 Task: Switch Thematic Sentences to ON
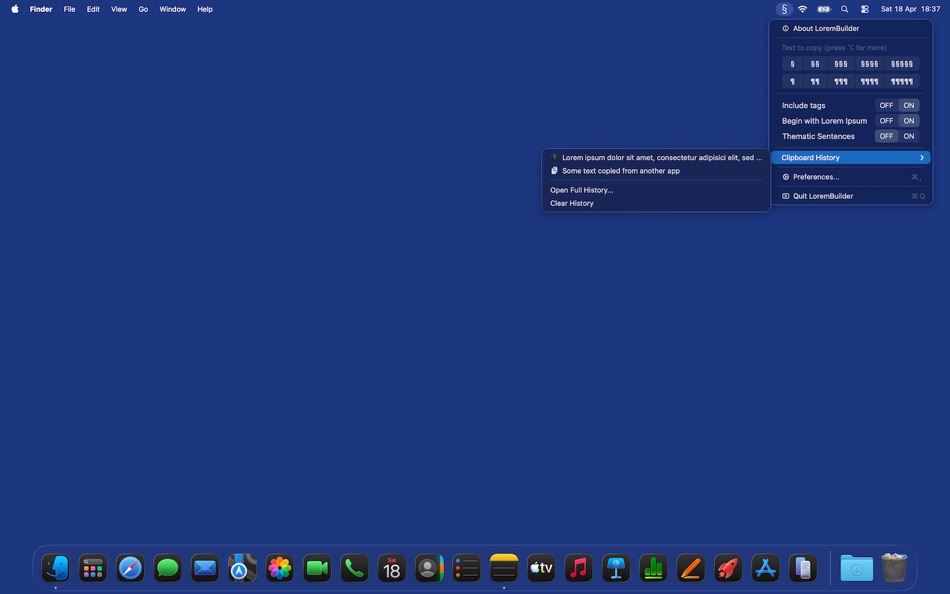[x=909, y=136]
